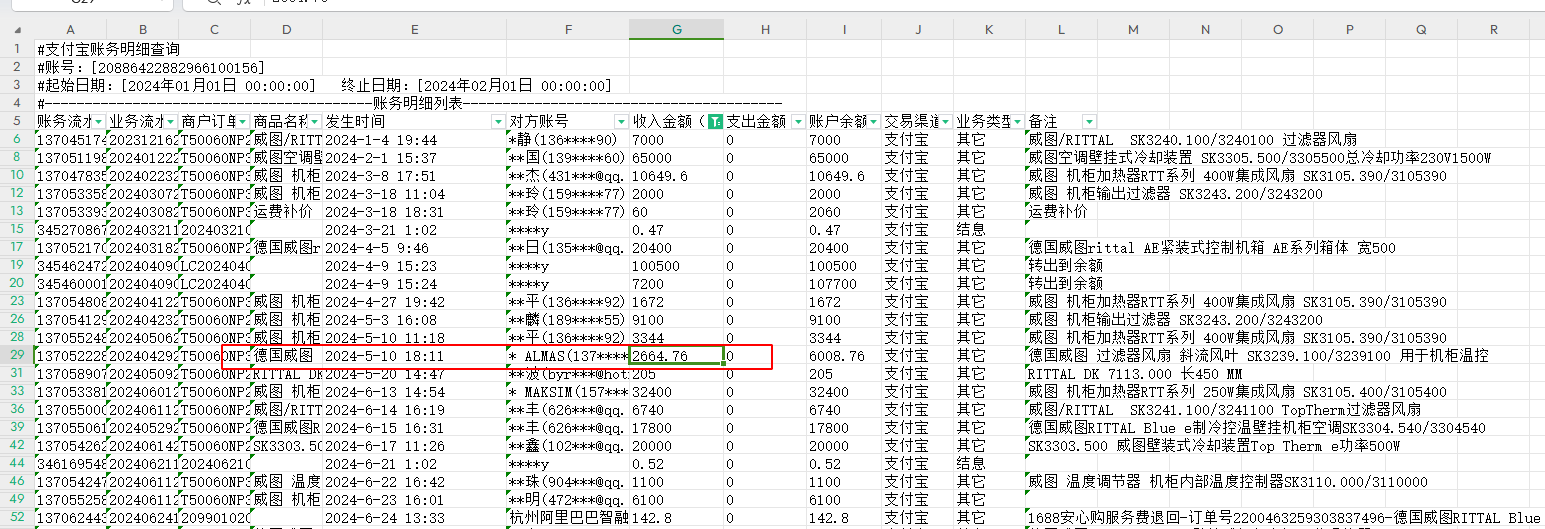Open filter dropdown for 商户订单 column C
Viewport: 1545px width, 529px height.
click(241, 122)
